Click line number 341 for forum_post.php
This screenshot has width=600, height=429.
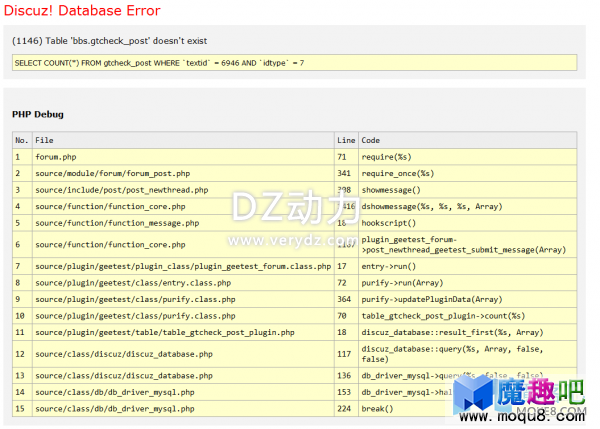pyautogui.click(x=344, y=173)
